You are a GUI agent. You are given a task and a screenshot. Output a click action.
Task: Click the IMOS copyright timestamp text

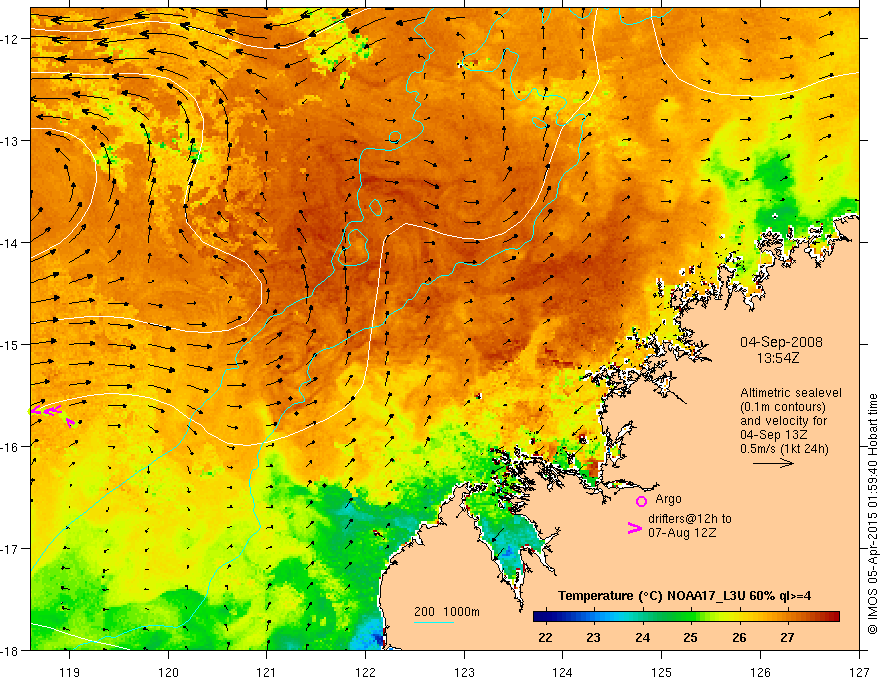tap(872, 514)
